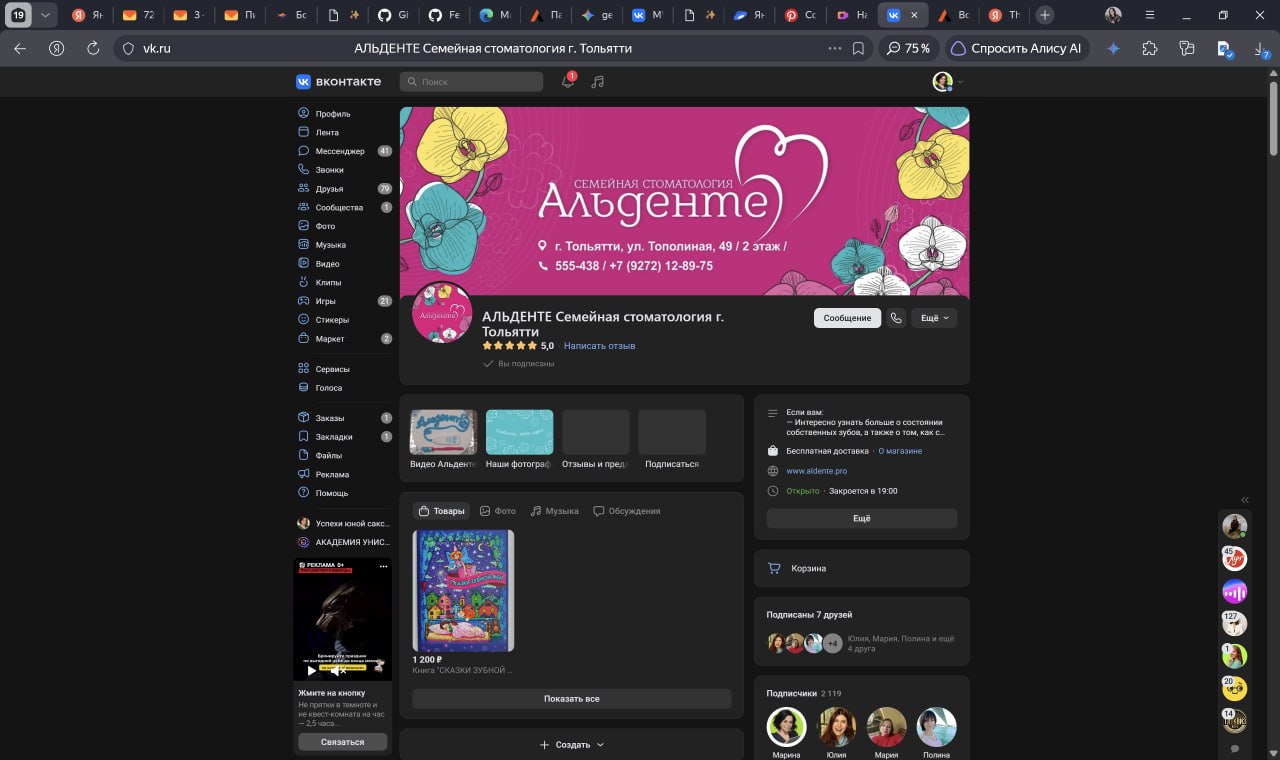The width and height of the screenshot is (1280, 760).
Task: Open Закладки in the sidebar
Action: pyautogui.click(x=345, y=437)
